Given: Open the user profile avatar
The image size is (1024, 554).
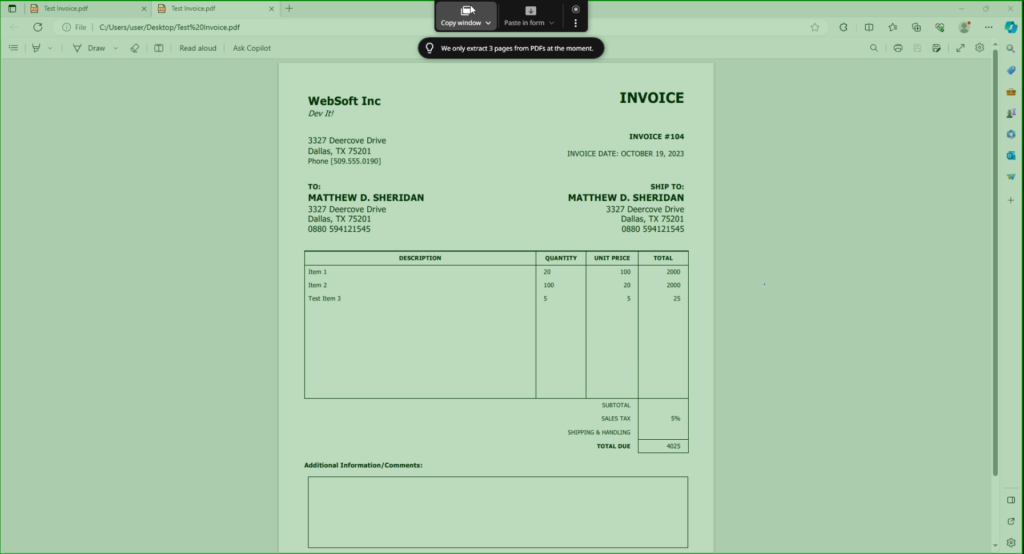Looking at the screenshot, I should 964,27.
